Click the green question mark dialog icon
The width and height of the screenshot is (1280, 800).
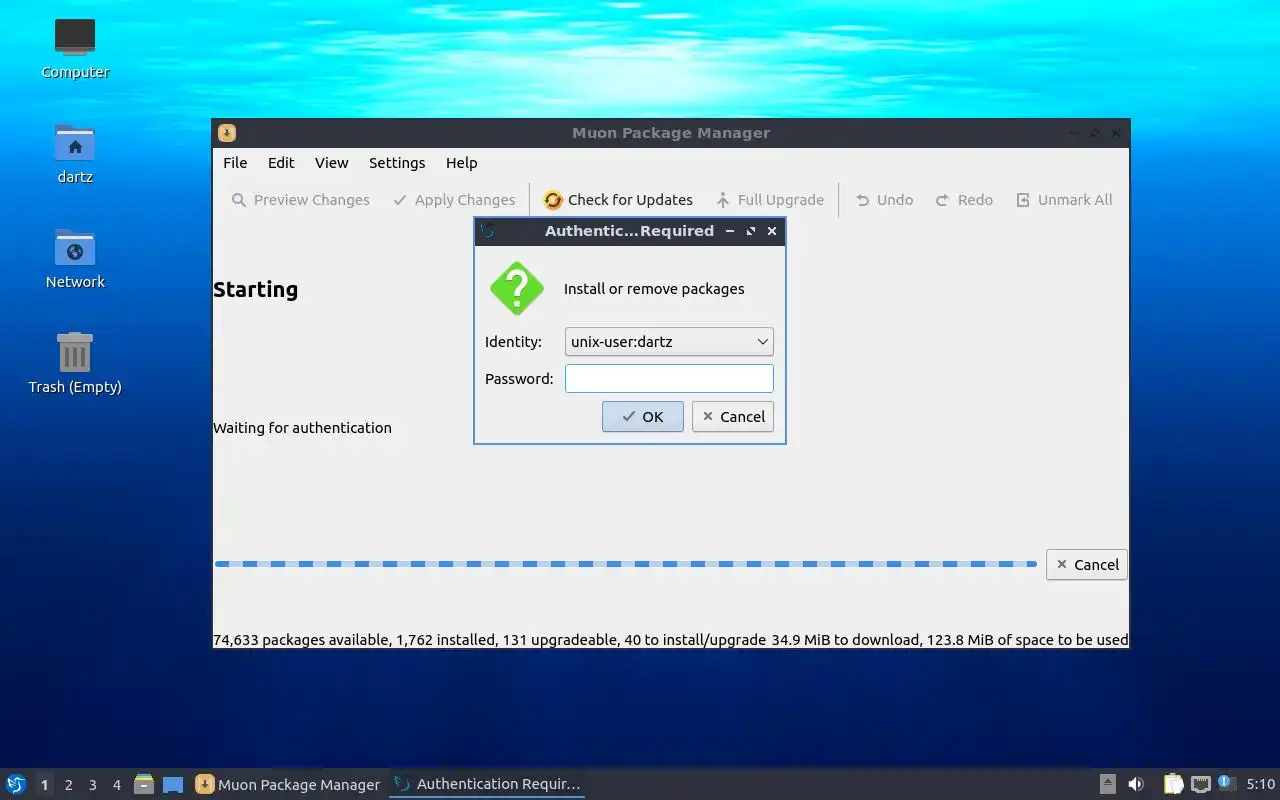tap(516, 289)
